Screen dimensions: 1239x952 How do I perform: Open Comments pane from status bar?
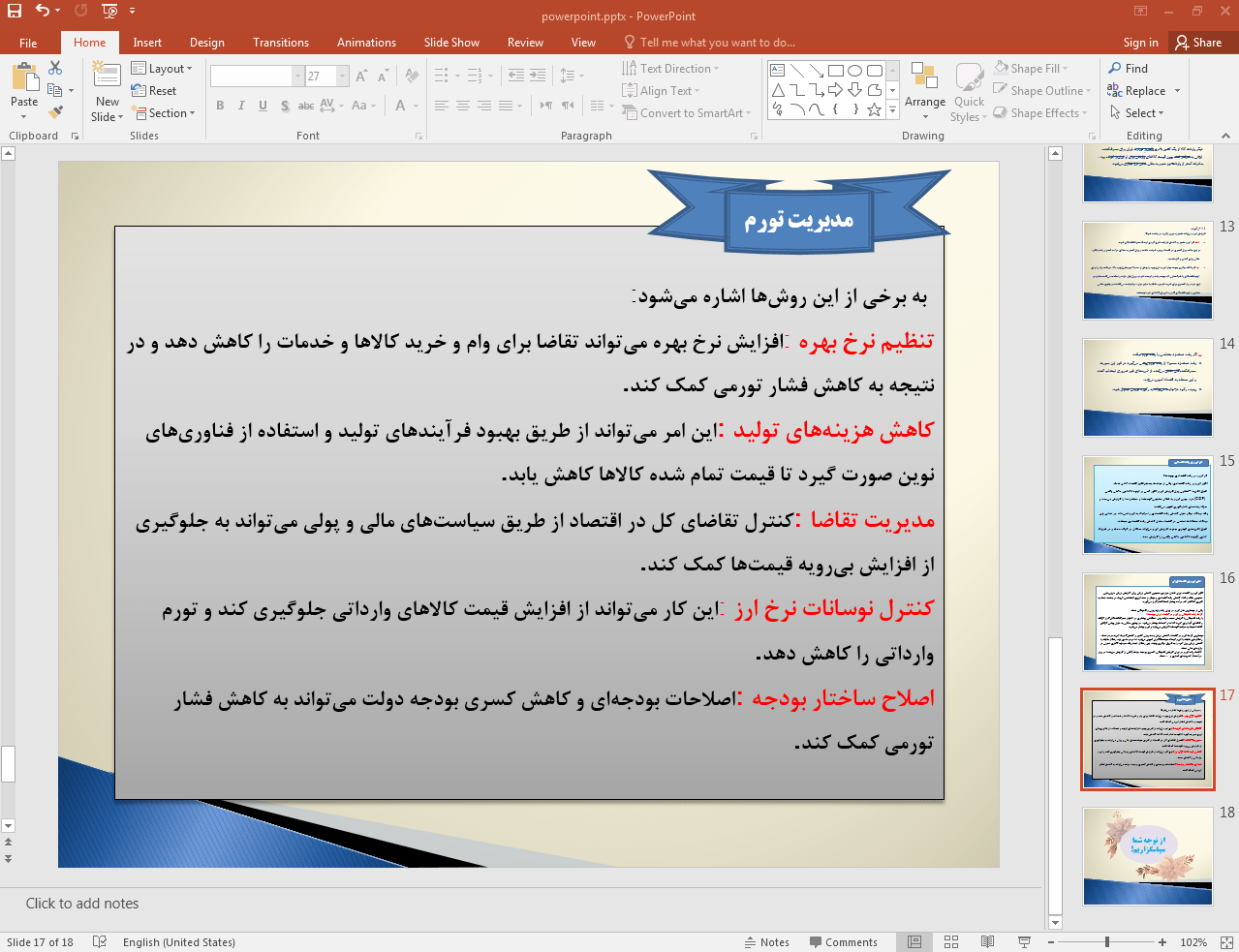click(844, 942)
